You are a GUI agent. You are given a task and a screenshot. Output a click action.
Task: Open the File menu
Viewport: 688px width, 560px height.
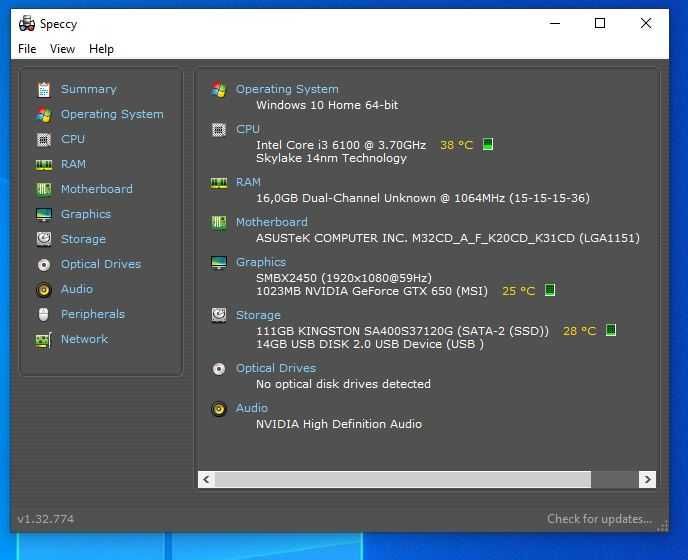point(27,49)
